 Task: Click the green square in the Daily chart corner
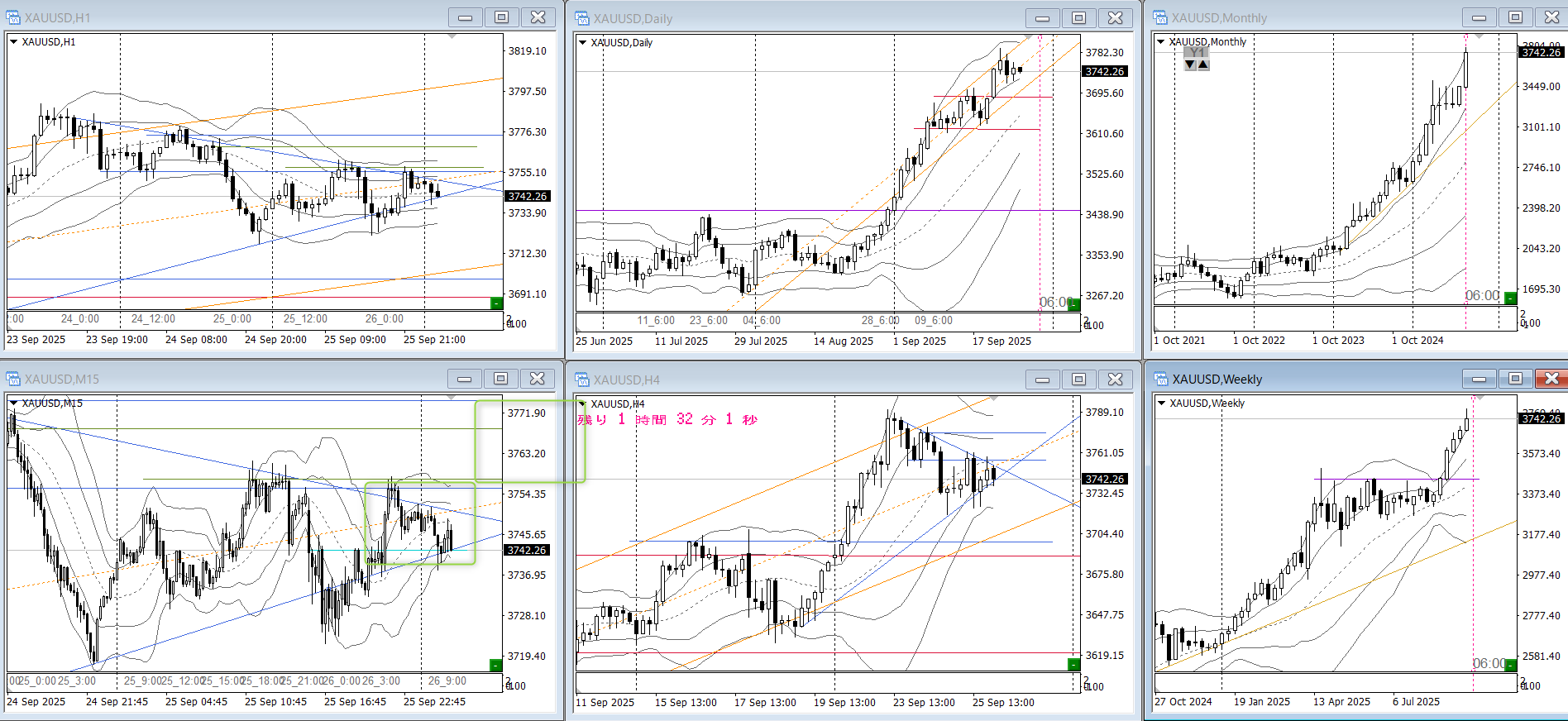[1073, 304]
